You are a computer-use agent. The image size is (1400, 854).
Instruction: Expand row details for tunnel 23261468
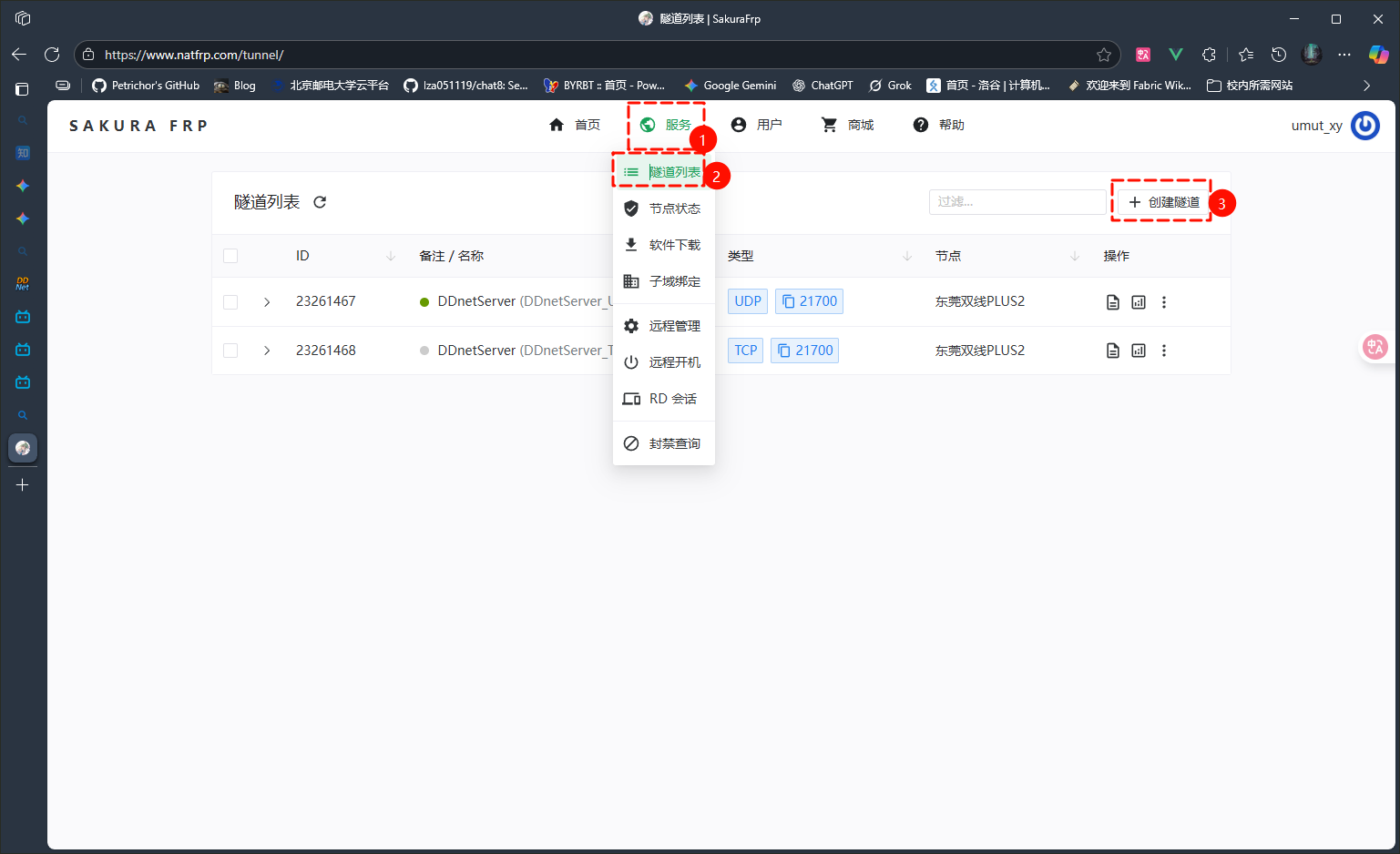267,351
